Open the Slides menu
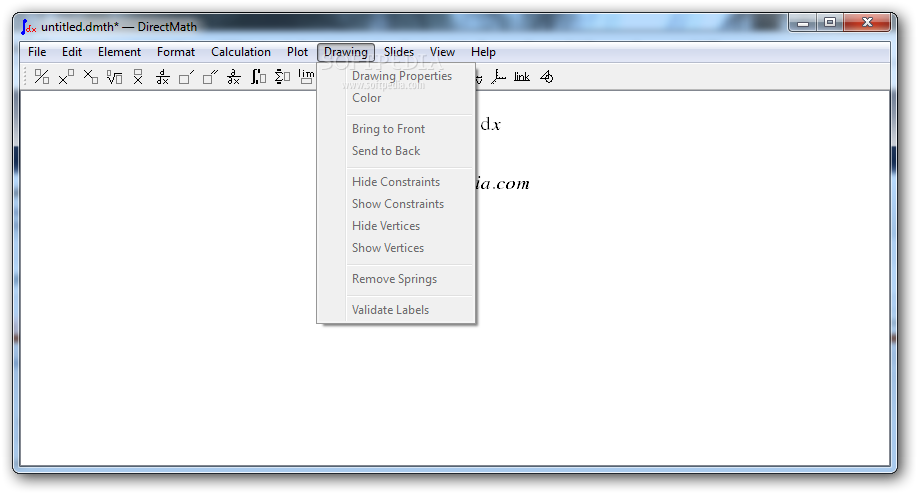The width and height of the screenshot is (918, 494). pos(399,52)
